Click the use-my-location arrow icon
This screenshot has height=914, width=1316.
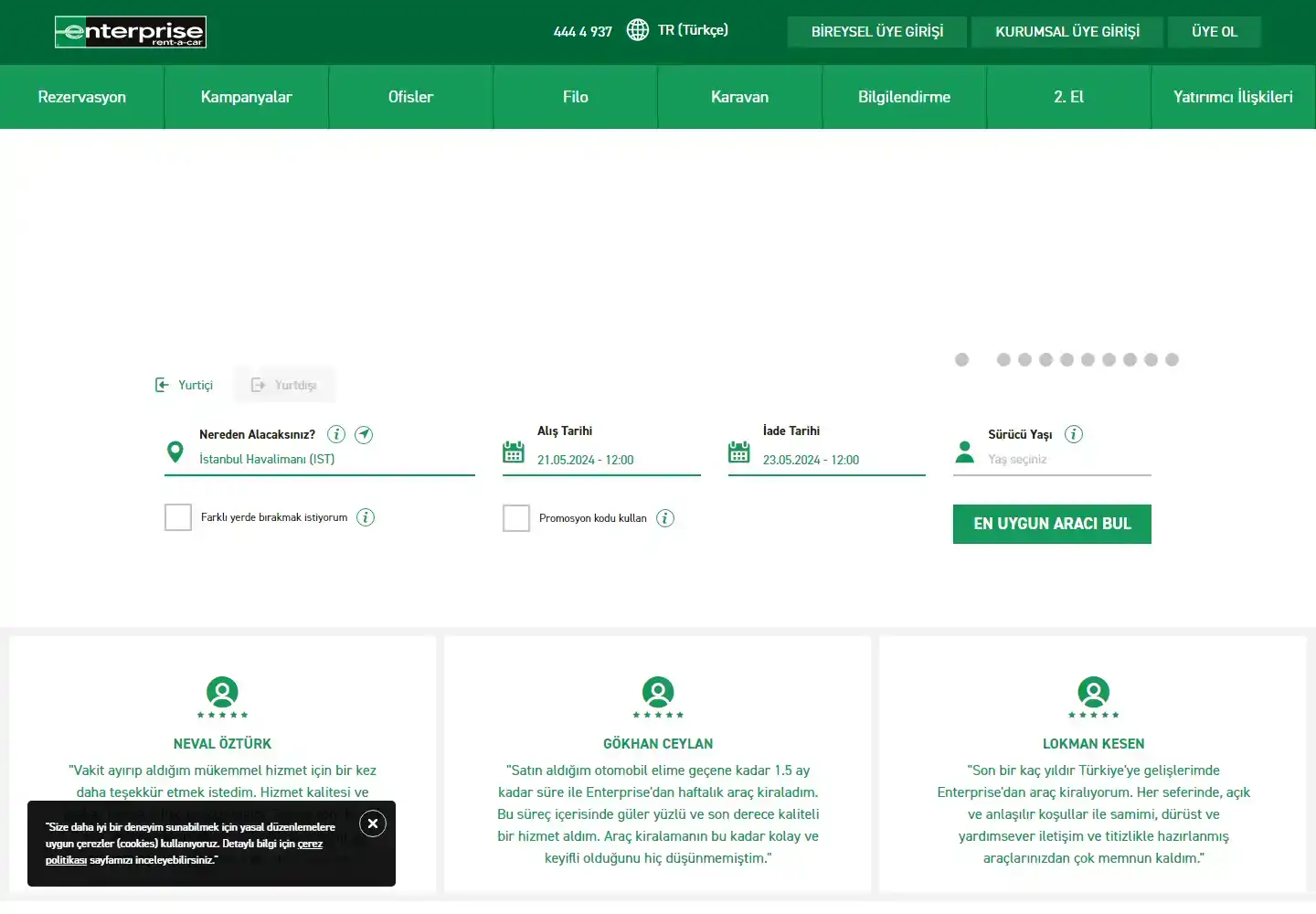tap(364, 434)
